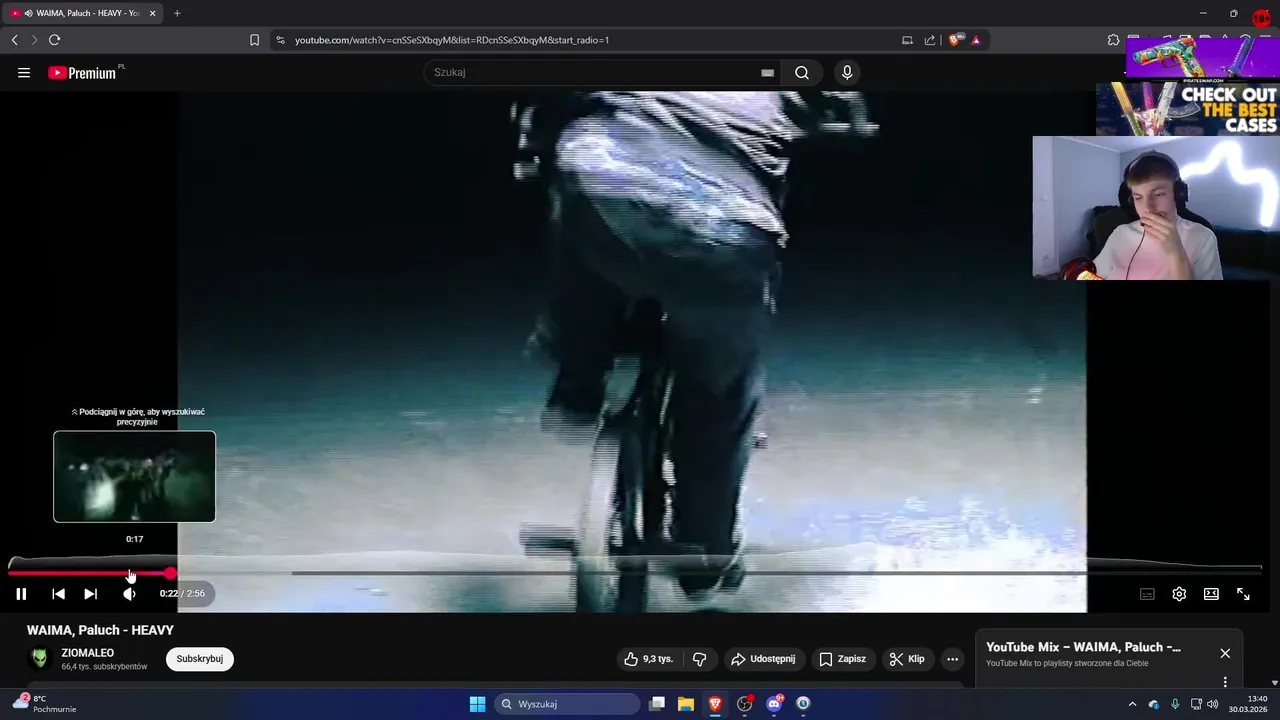Click the CHECK OUT THE BEST CASES banner
This screenshot has width=1280, height=720.
tap(1188, 109)
